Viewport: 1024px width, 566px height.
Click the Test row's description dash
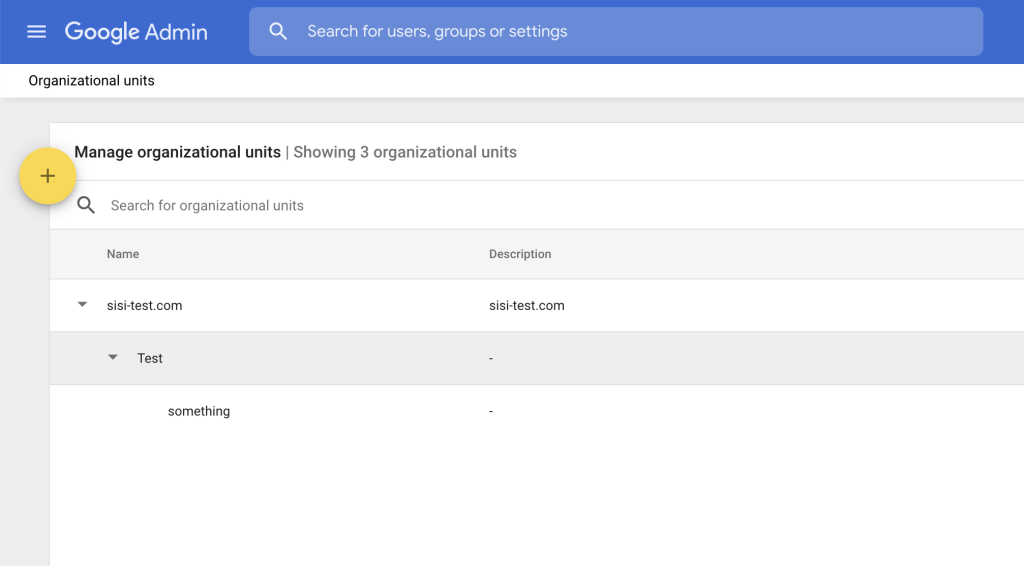point(491,358)
